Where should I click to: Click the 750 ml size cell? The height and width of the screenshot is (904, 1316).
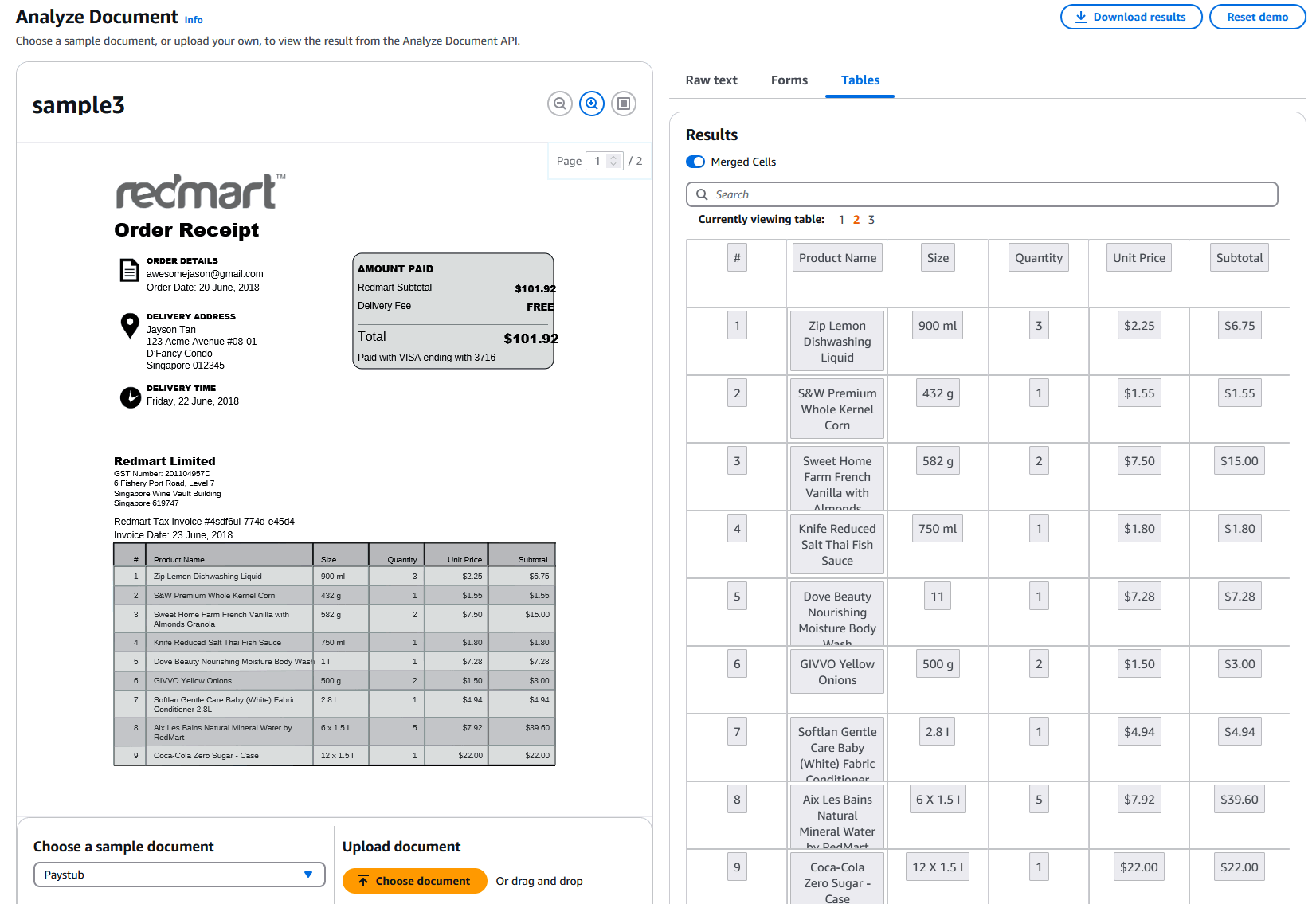[938, 528]
